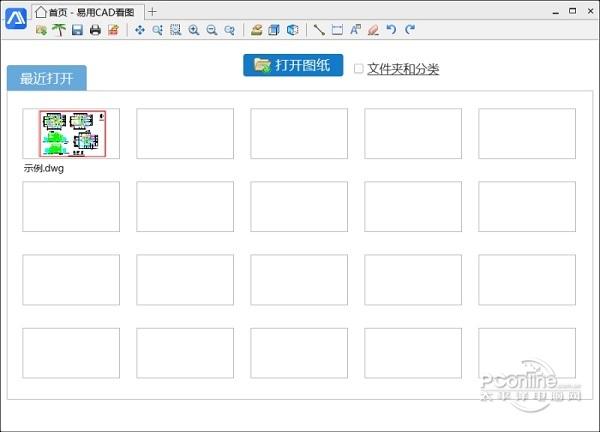This screenshot has width=600, height=432.
Task: Click the palm tree toolbar icon
Action: pyautogui.click(x=59, y=30)
